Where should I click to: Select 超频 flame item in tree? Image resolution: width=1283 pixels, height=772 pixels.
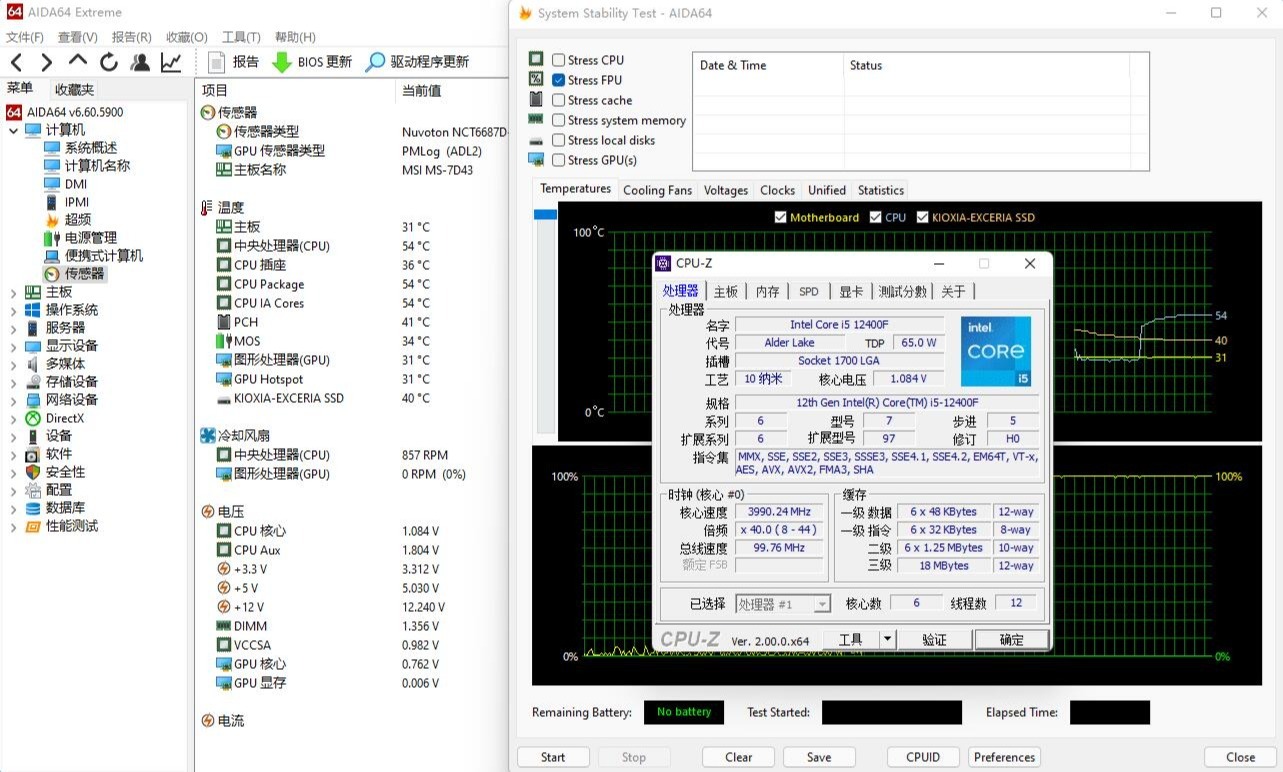(x=78, y=220)
